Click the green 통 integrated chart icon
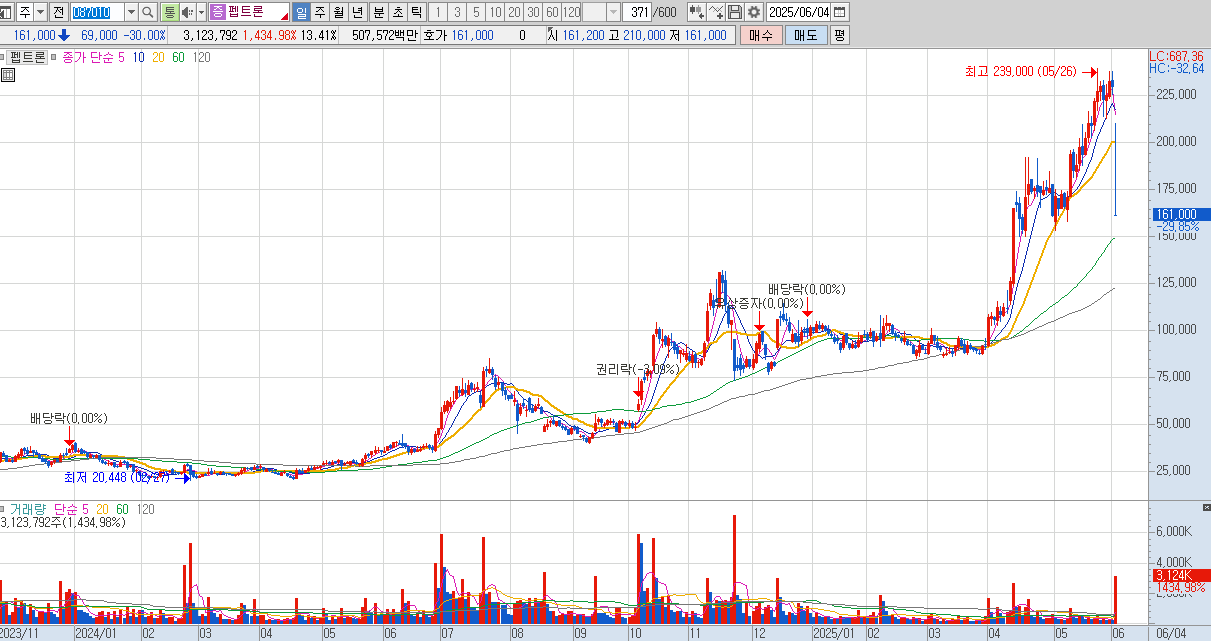Screen dimensions: 1211x641 (169, 12)
